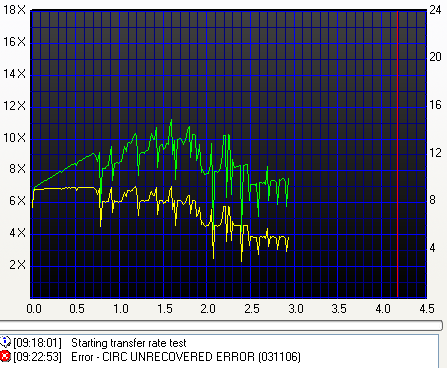Click the 14X speed axis label
The width and height of the screenshot is (447, 368).
pyautogui.click(x=14, y=74)
